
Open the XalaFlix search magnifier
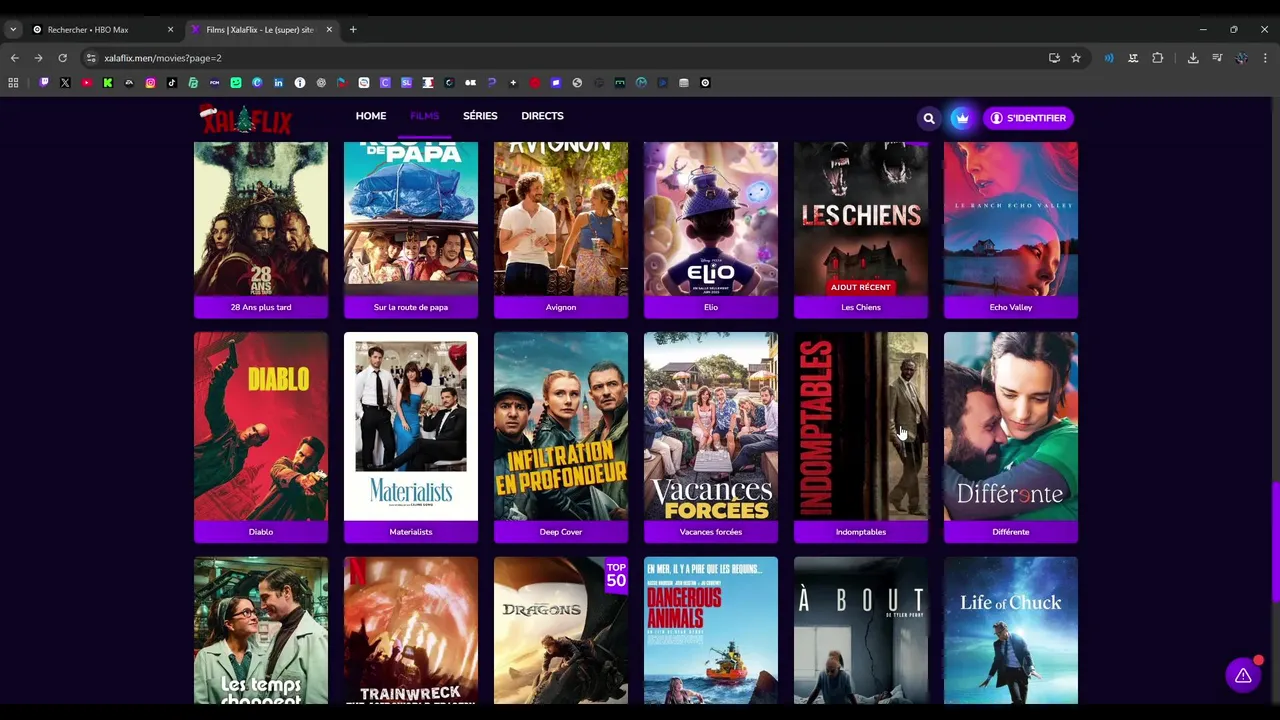[x=929, y=118]
